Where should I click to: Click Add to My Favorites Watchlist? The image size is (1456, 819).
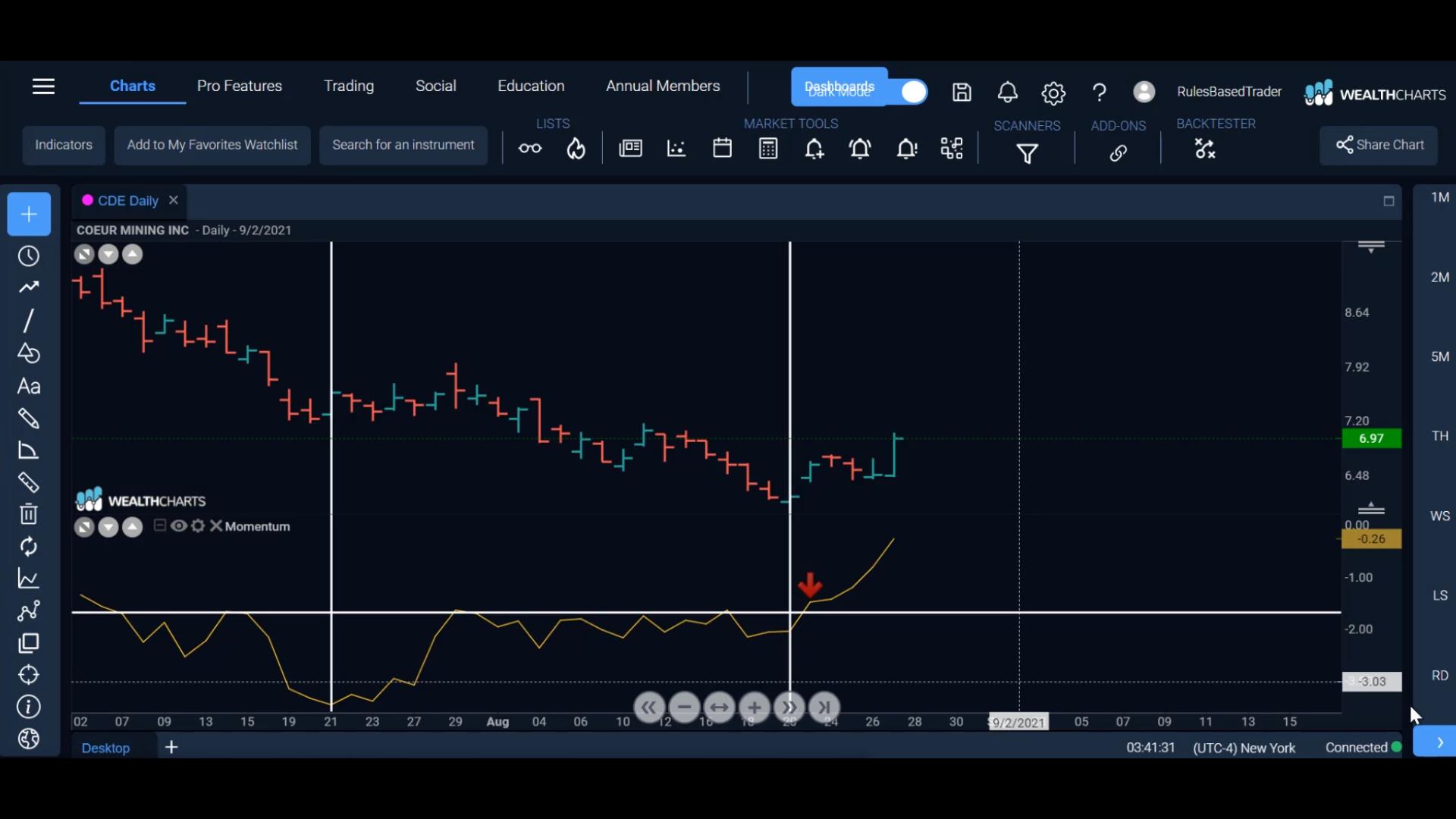(212, 145)
